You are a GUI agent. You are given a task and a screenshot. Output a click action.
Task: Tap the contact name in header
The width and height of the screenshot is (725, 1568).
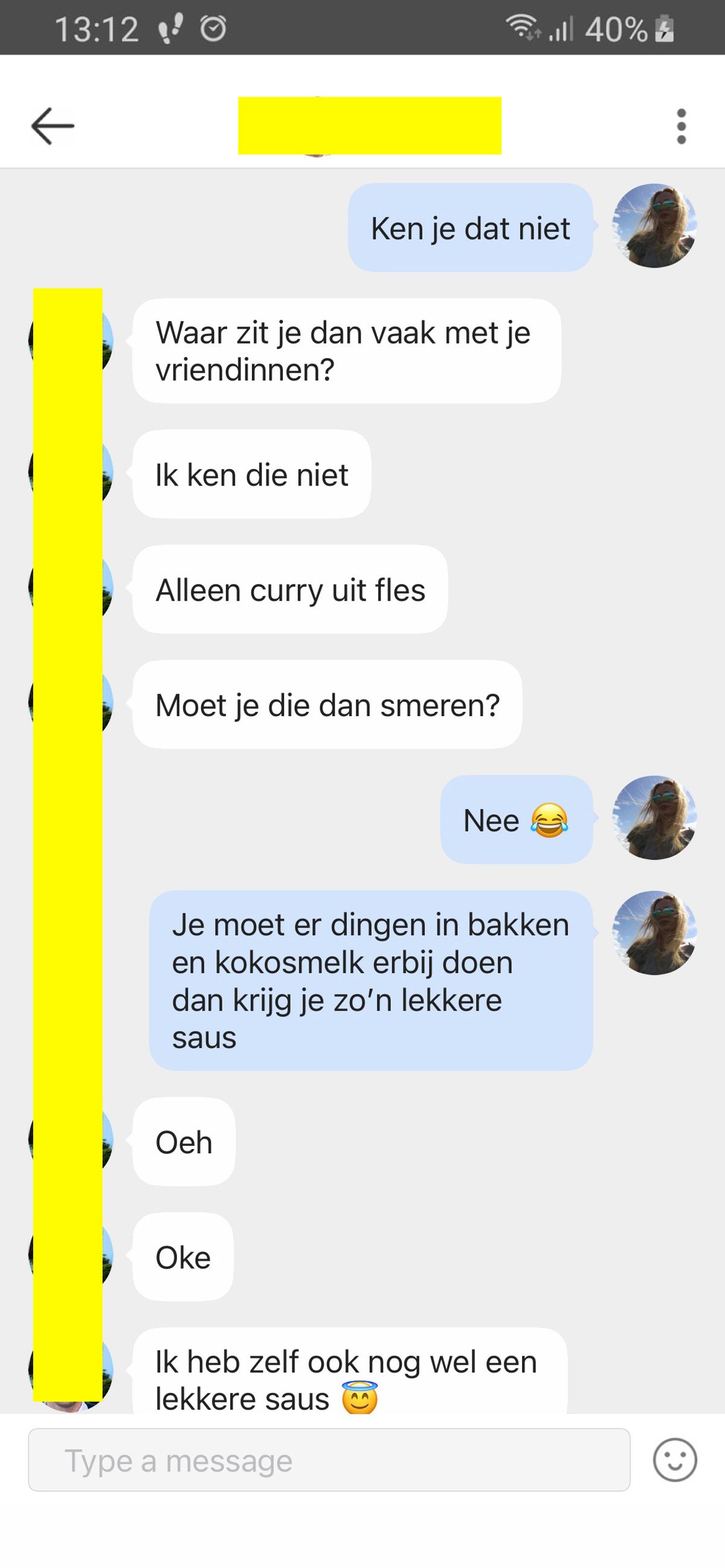tap(369, 126)
